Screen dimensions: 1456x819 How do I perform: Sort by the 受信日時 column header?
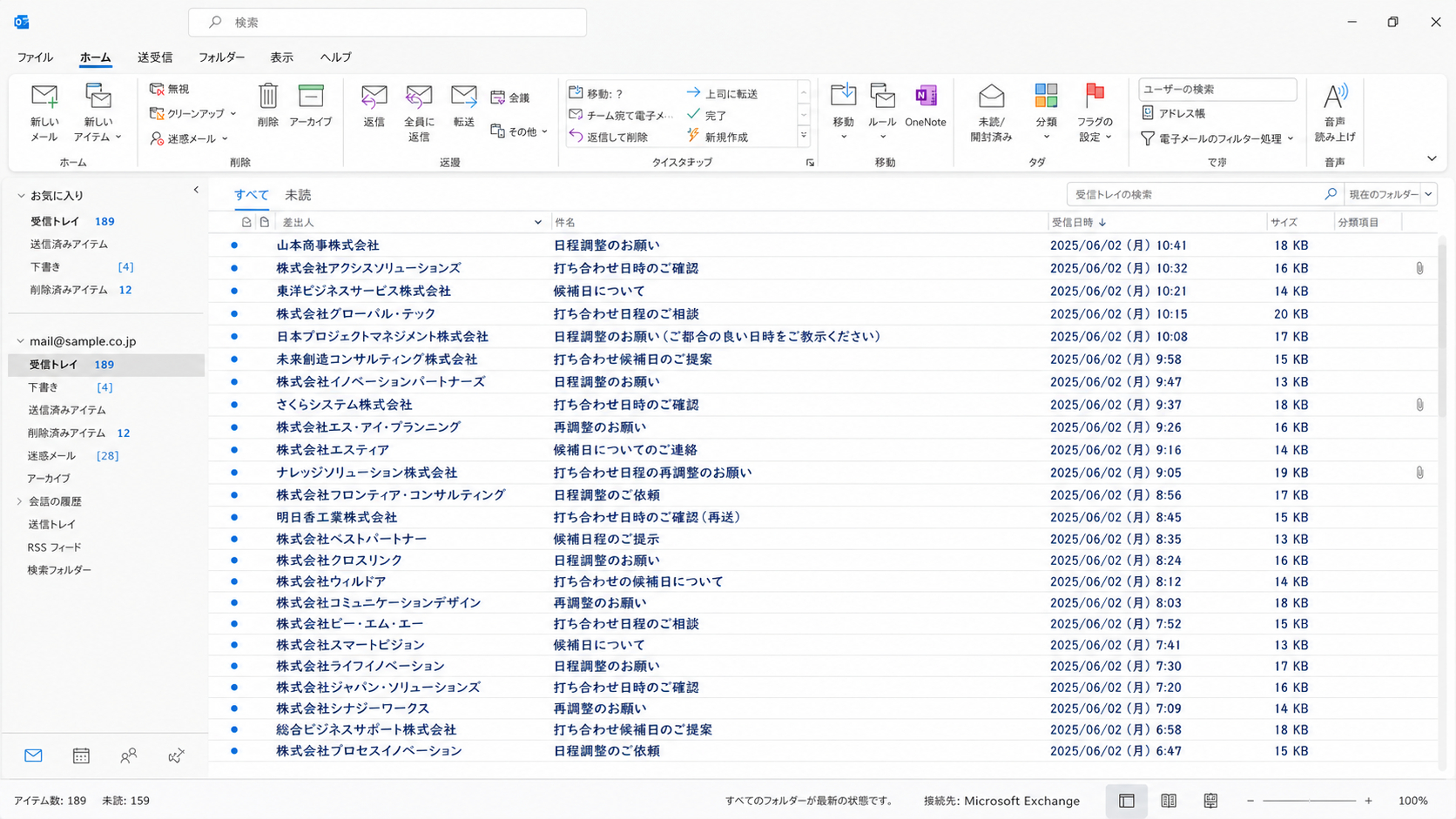1156,223
